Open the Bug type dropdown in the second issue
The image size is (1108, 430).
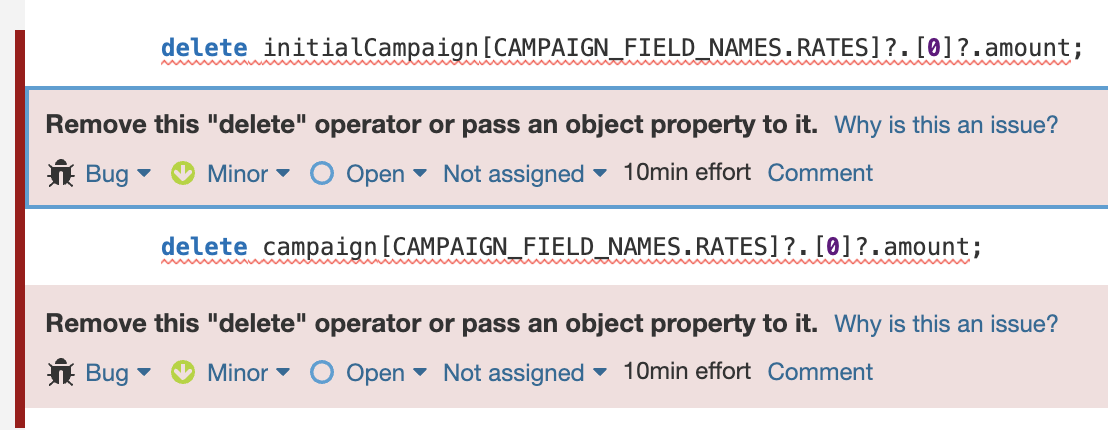click(x=117, y=373)
